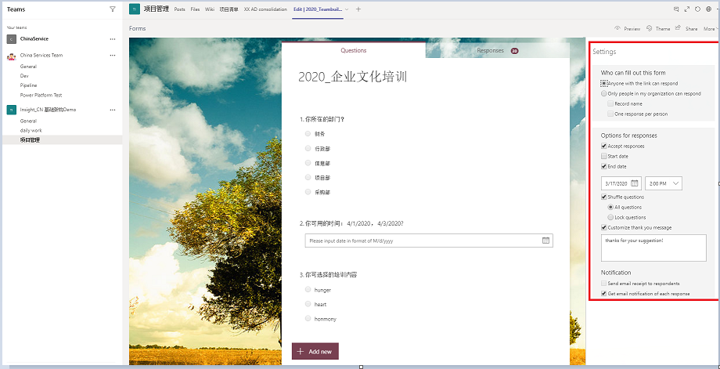The height and width of the screenshot is (369, 720).
Task: Open the More menu in Forms toolbar
Action: pyautogui.click(x=709, y=28)
